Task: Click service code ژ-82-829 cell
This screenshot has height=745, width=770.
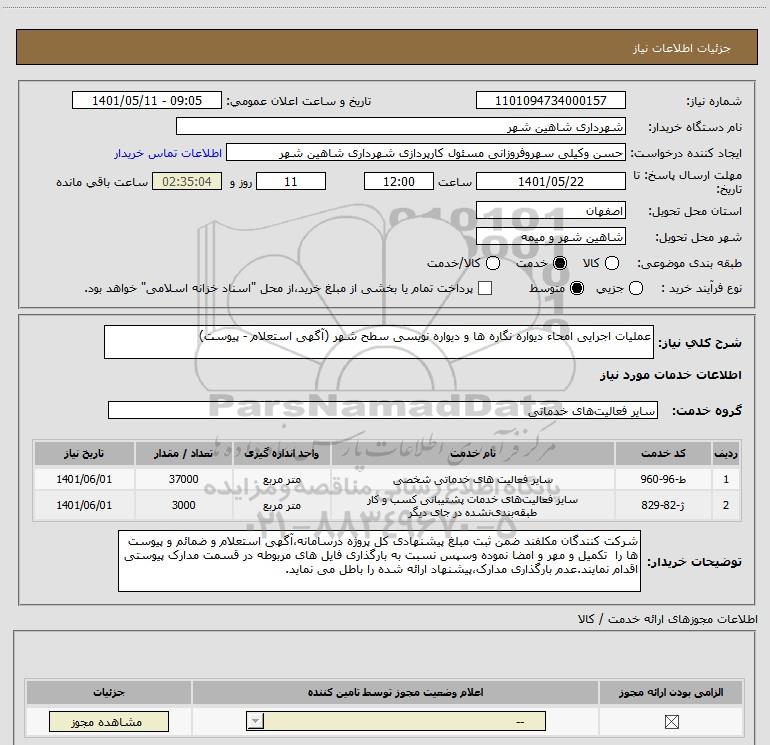Action: click(663, 505)
